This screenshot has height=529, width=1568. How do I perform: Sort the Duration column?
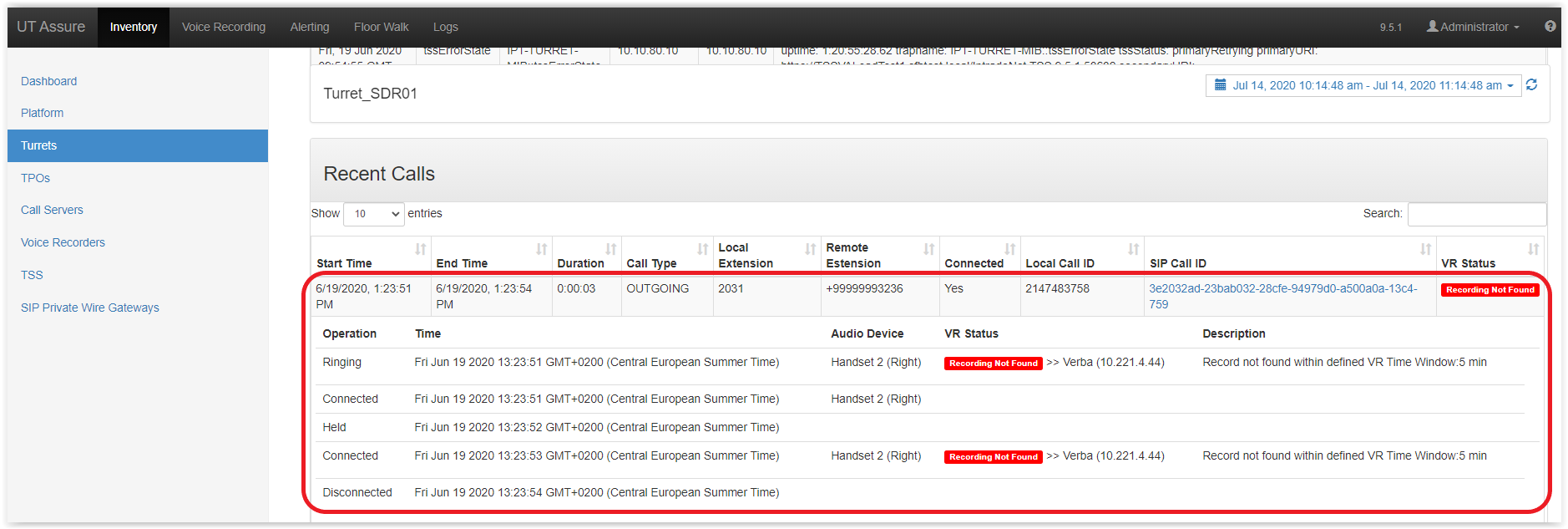coord(587,255)
